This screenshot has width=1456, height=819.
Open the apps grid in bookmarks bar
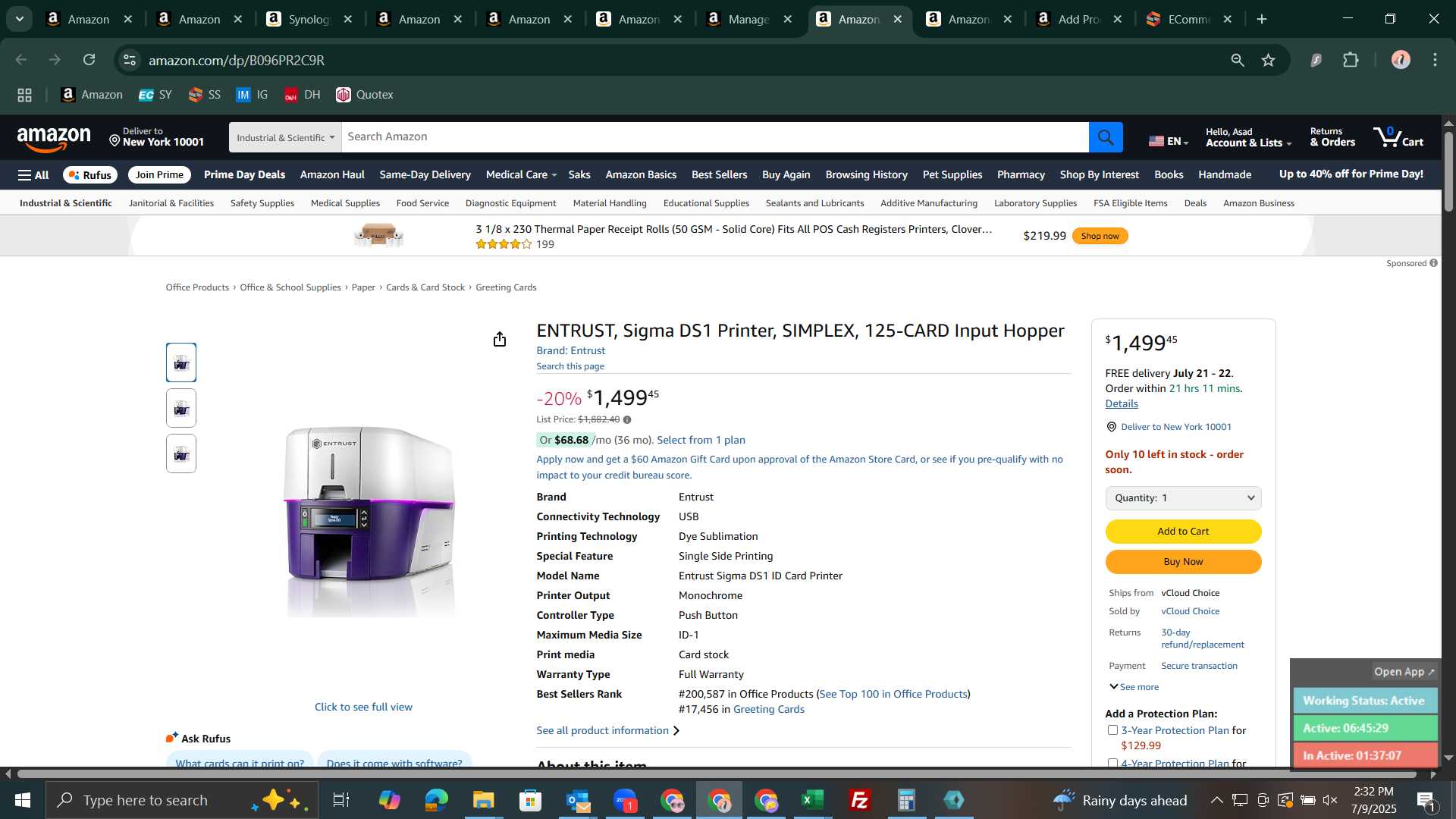[x=25, y=95]
